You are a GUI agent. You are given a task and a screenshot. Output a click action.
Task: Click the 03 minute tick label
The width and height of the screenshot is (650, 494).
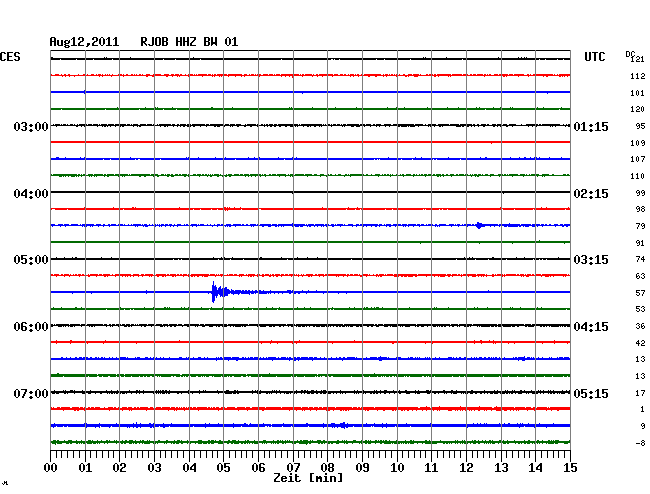155,468
